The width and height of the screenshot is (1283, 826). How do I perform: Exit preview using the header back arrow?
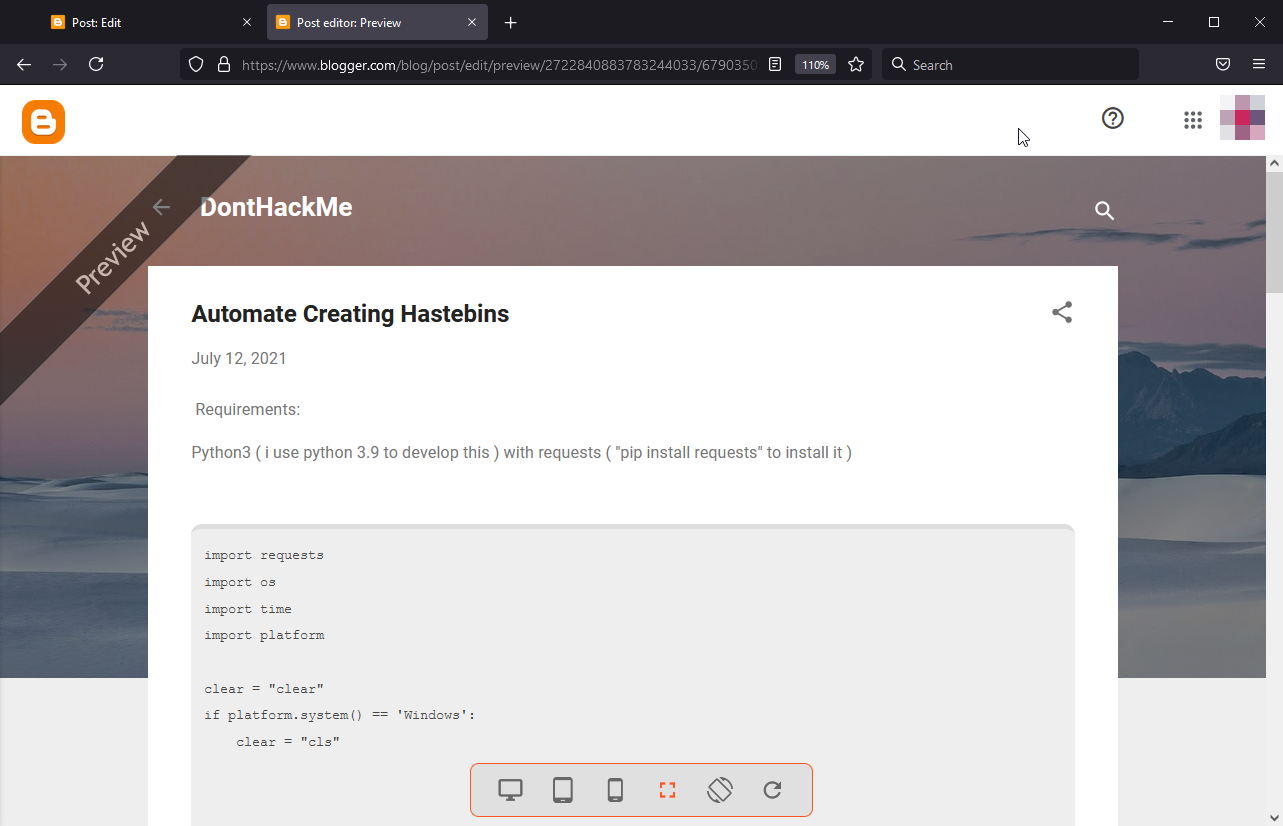tap(161, 207)
